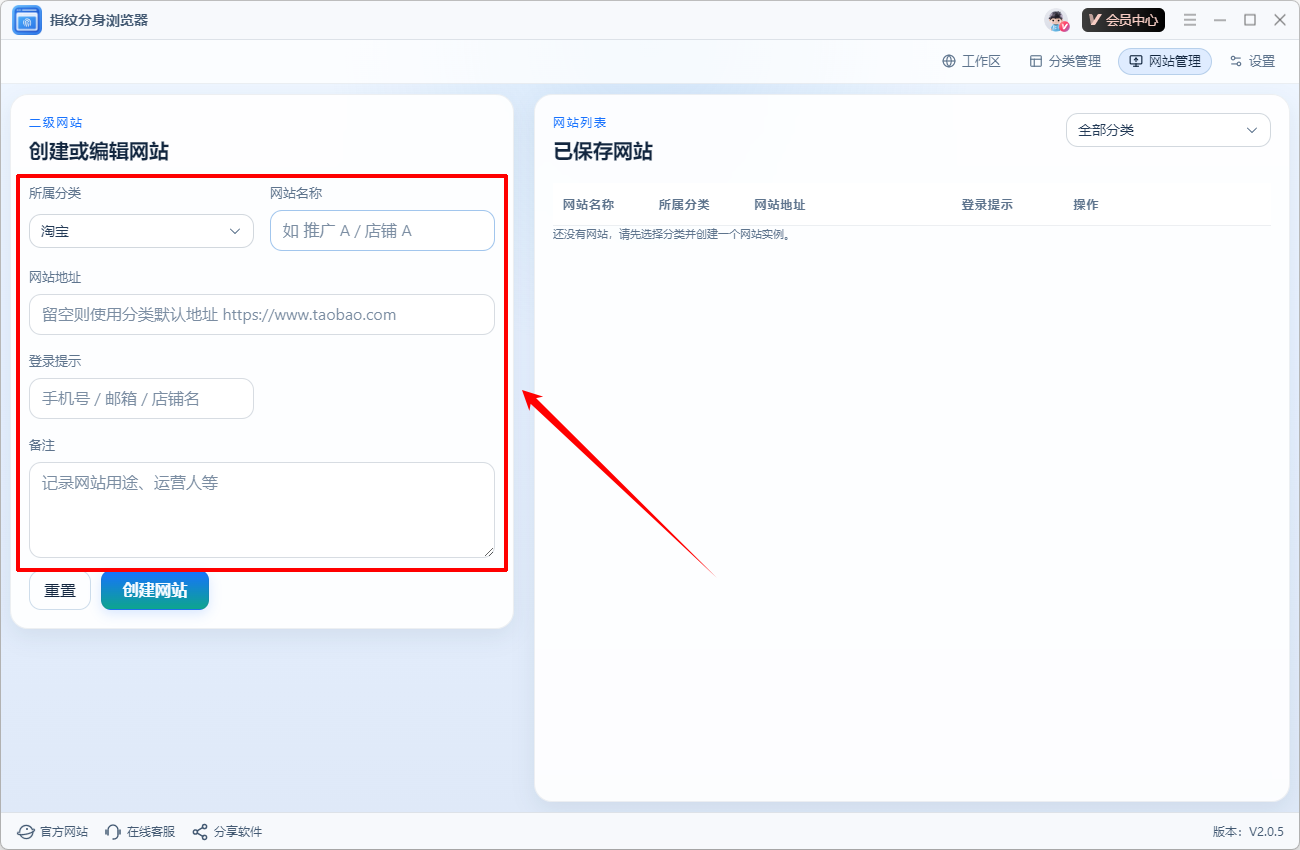1300x850 pixels.
Task: Click the version V2.0.5 label
Action: pyautogui.click(x=1248, y=831)
